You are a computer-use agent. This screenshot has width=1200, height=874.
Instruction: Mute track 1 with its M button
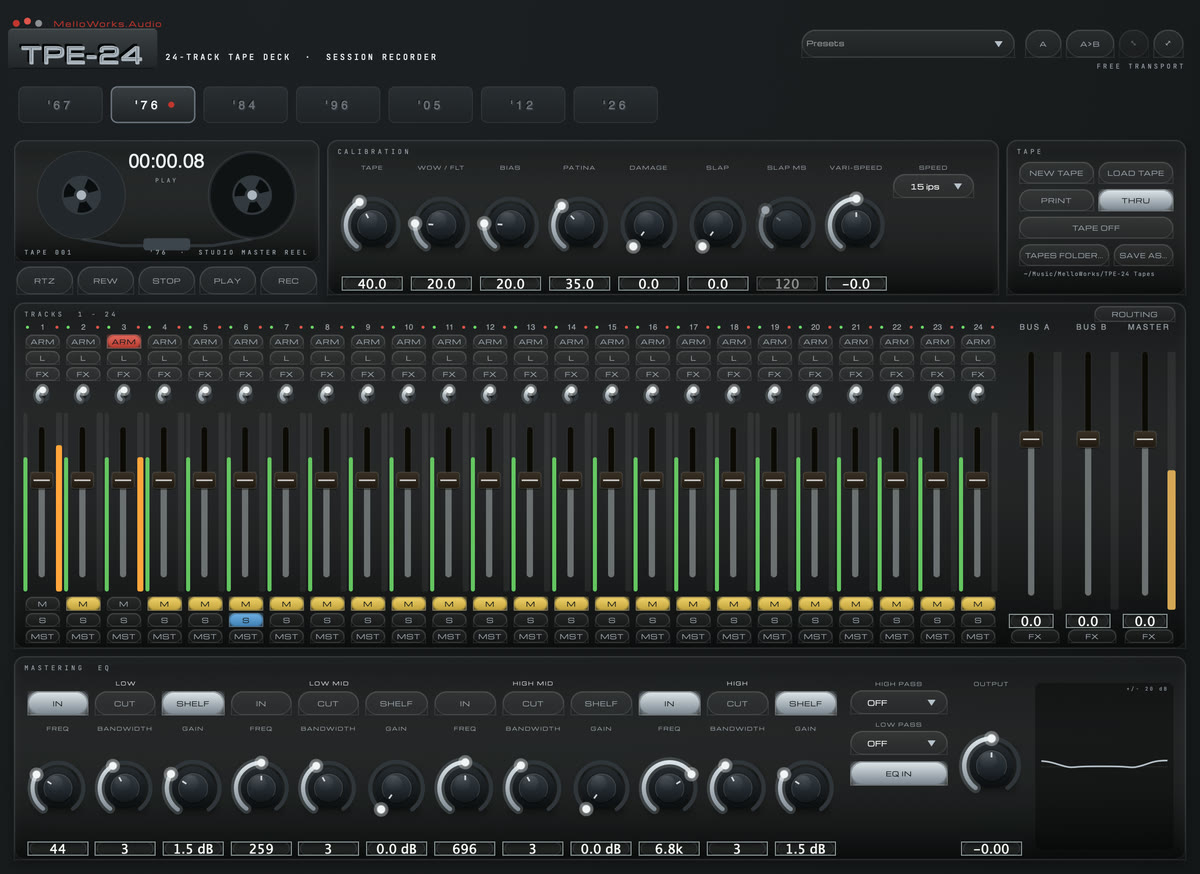coord(42,604)
